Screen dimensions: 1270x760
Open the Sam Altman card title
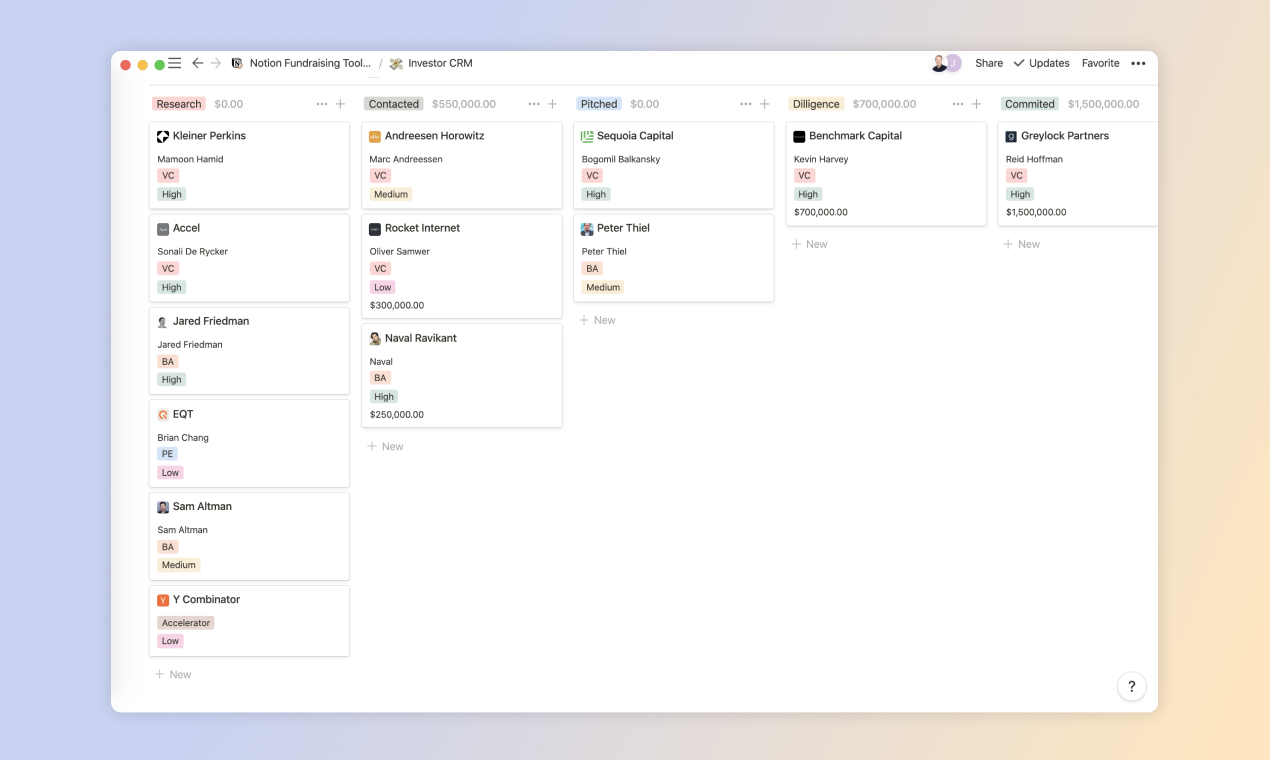point(202,507)
